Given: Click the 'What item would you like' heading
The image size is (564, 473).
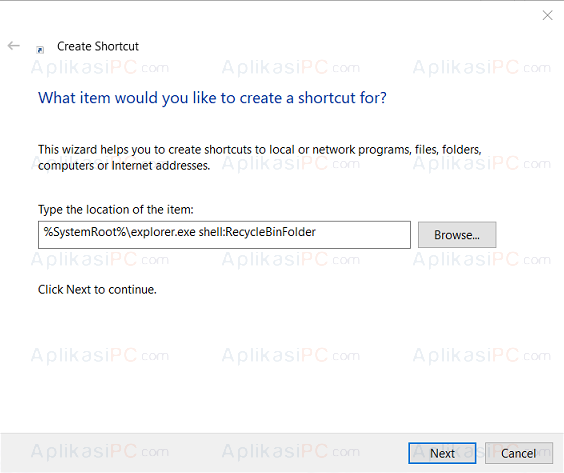Looking at the screenshot, I should click(x=212, y=98).
